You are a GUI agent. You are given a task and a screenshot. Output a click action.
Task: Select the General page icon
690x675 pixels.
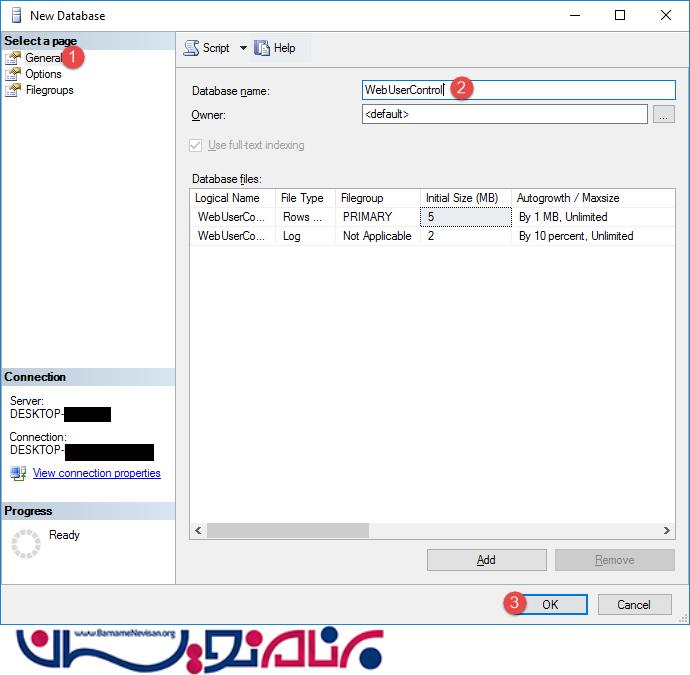coord(13,58)
